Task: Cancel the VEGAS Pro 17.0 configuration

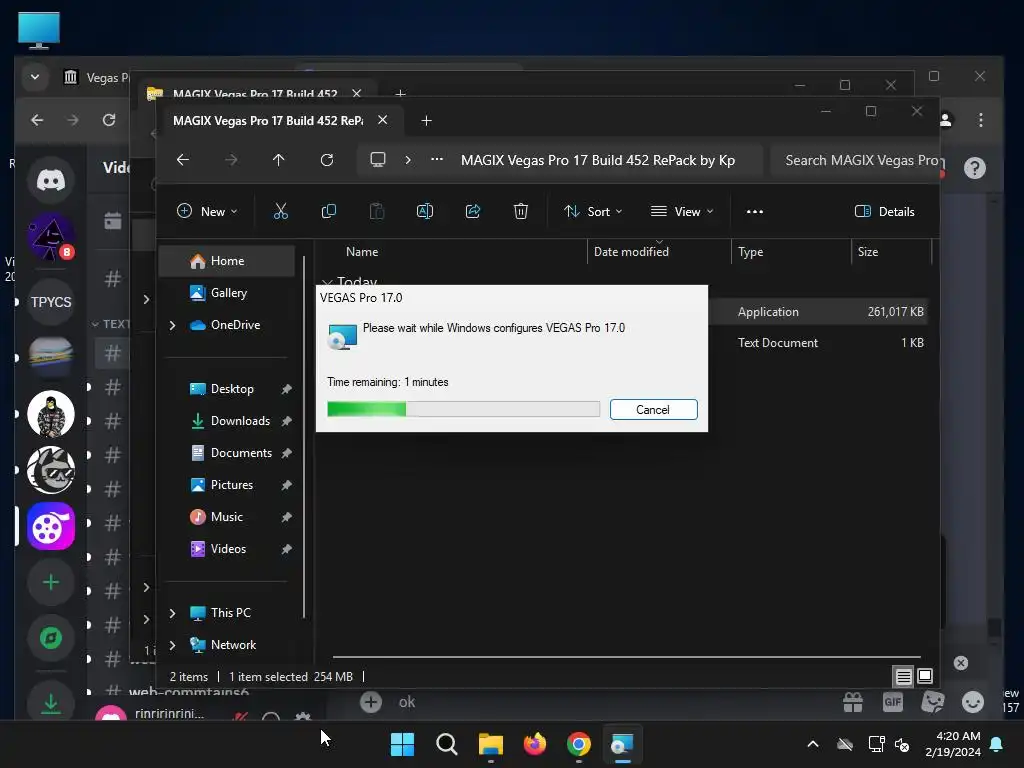Action: (x=653, y=409)
